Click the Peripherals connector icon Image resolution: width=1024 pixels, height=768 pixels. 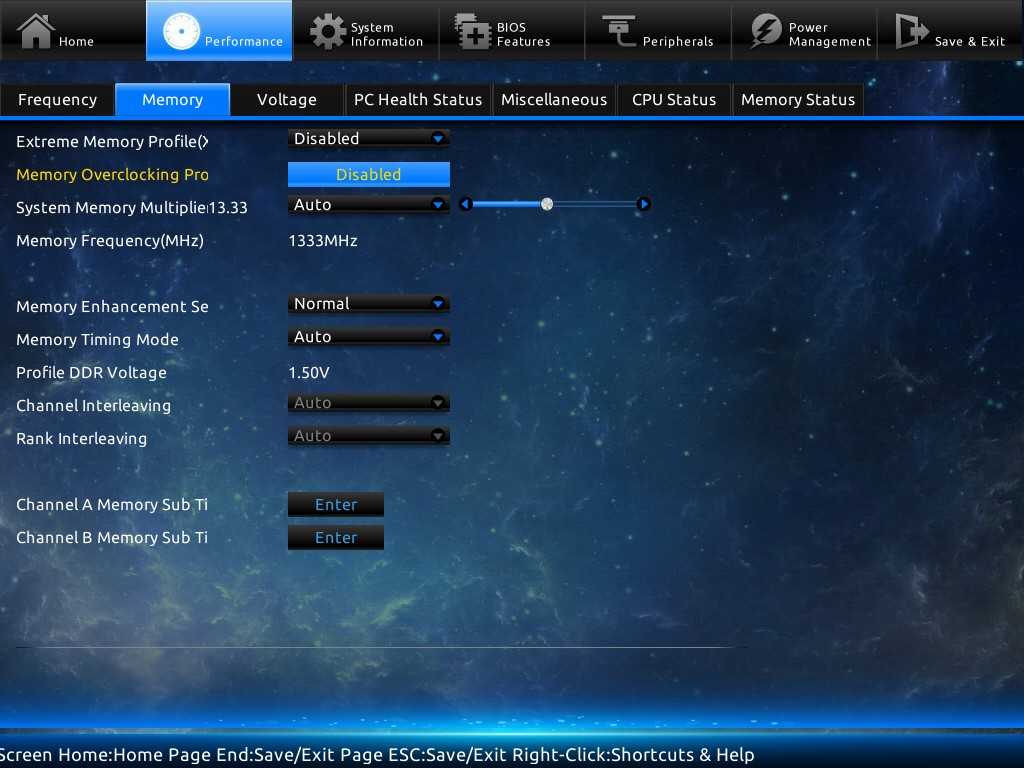[x=618, y=31]
